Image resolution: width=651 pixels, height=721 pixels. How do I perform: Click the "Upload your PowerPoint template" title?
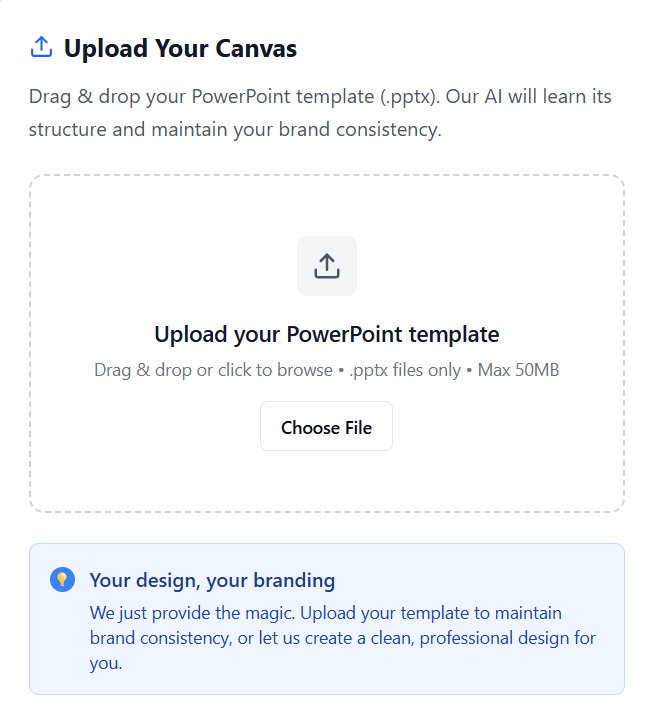click(326, 334)
